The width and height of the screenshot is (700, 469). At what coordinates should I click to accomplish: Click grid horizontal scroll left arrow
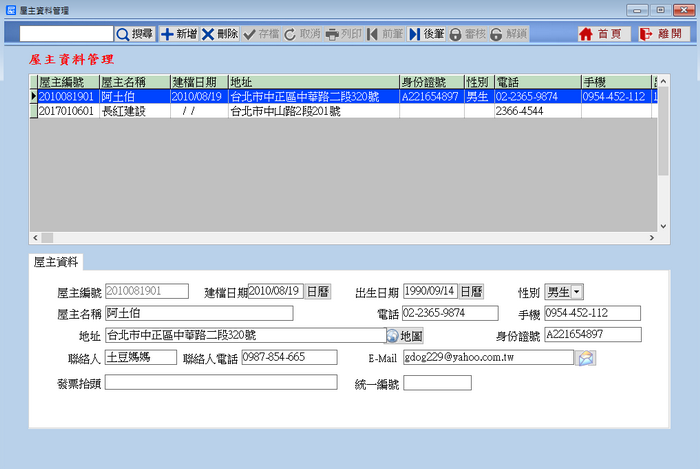point(35,238)
